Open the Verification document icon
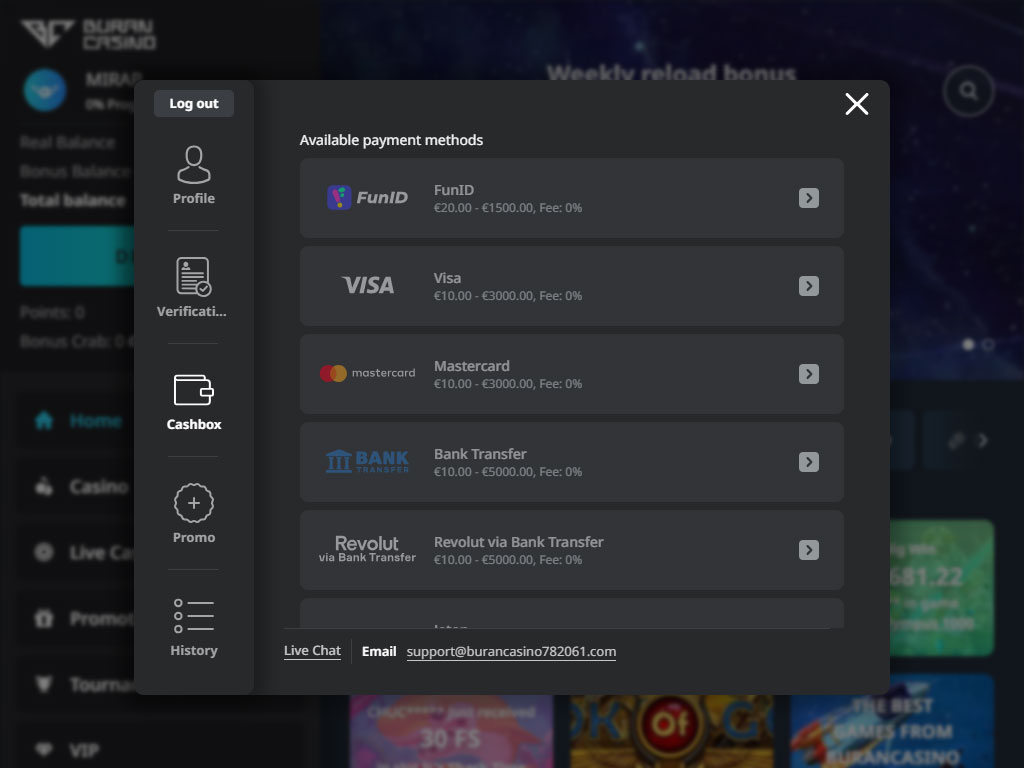The width and height of the screenshot is (1024, 768). (194, 276)
